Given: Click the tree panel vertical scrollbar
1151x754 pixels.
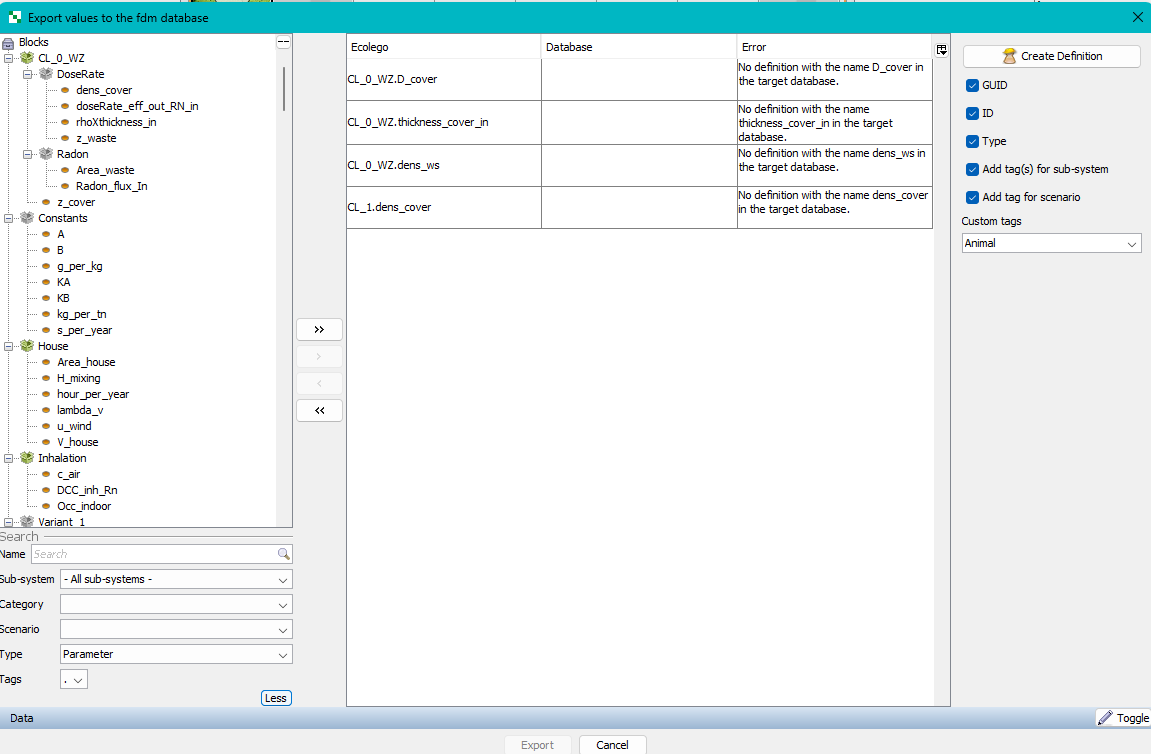Looking at the screenshot, I should coord(283,90).
